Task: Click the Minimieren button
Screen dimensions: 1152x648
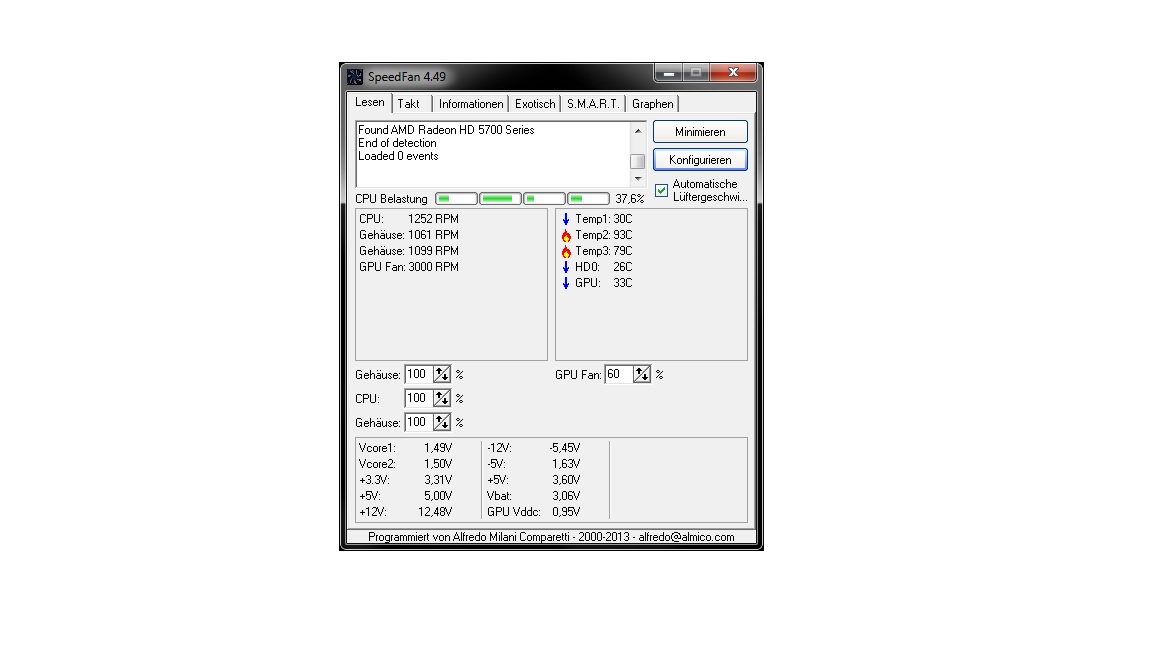Action: [x=700, y=132]
